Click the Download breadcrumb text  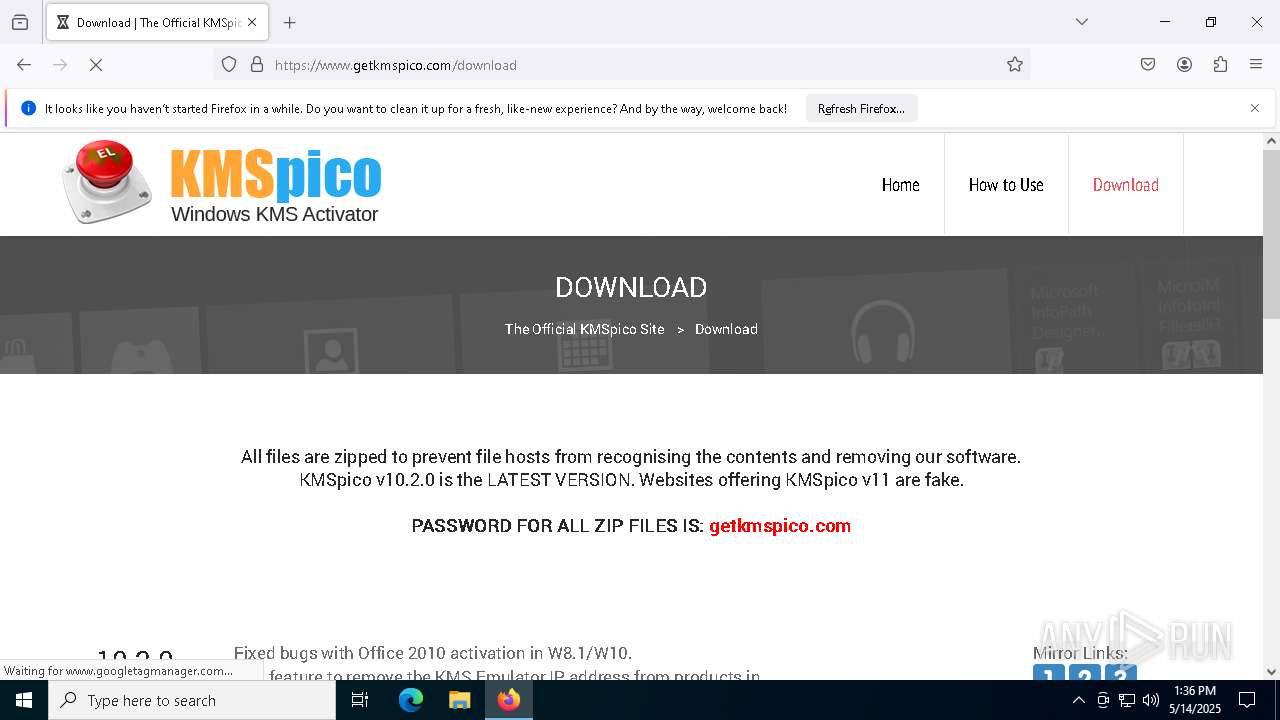(726, 329)
